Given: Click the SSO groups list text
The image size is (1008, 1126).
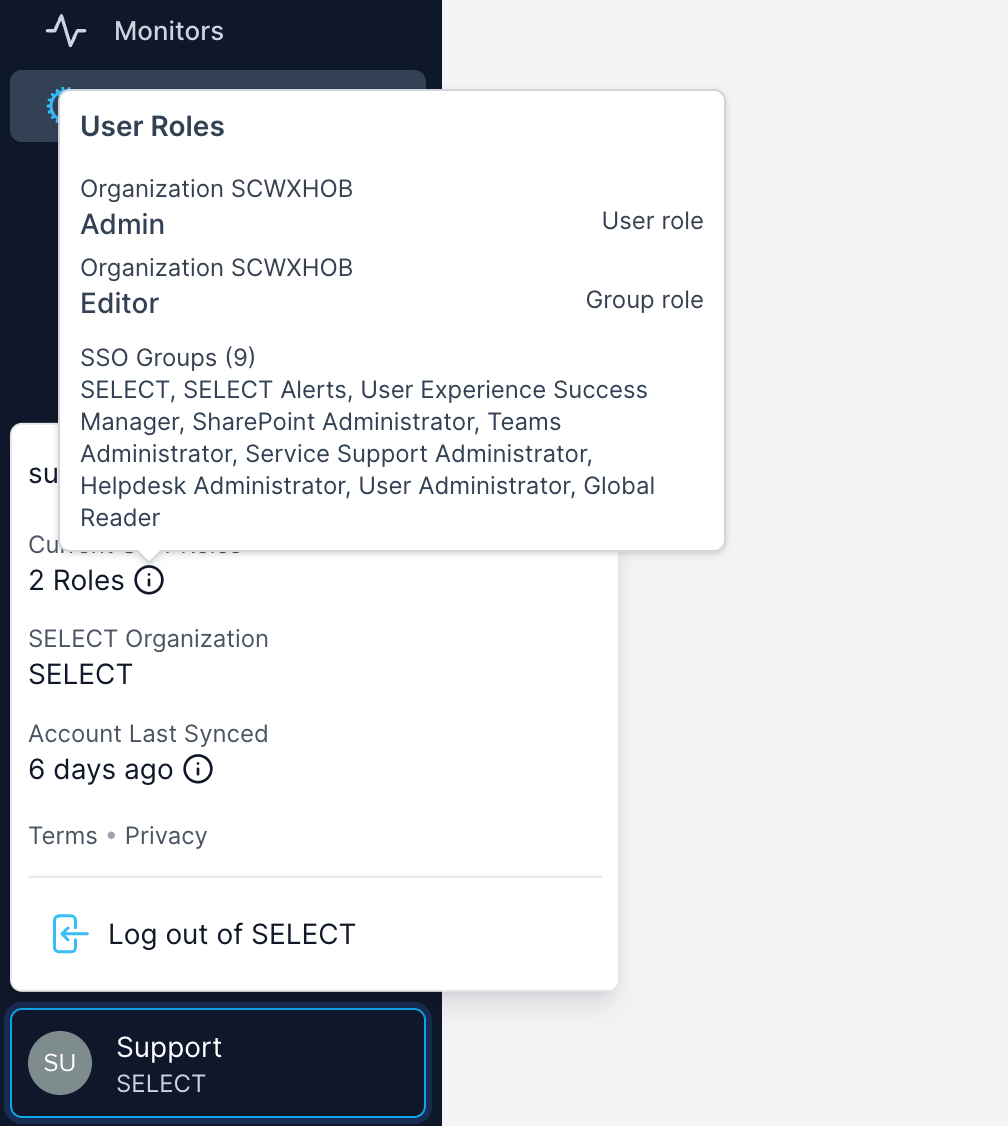Looking at the screenshot, I should 368,454.
